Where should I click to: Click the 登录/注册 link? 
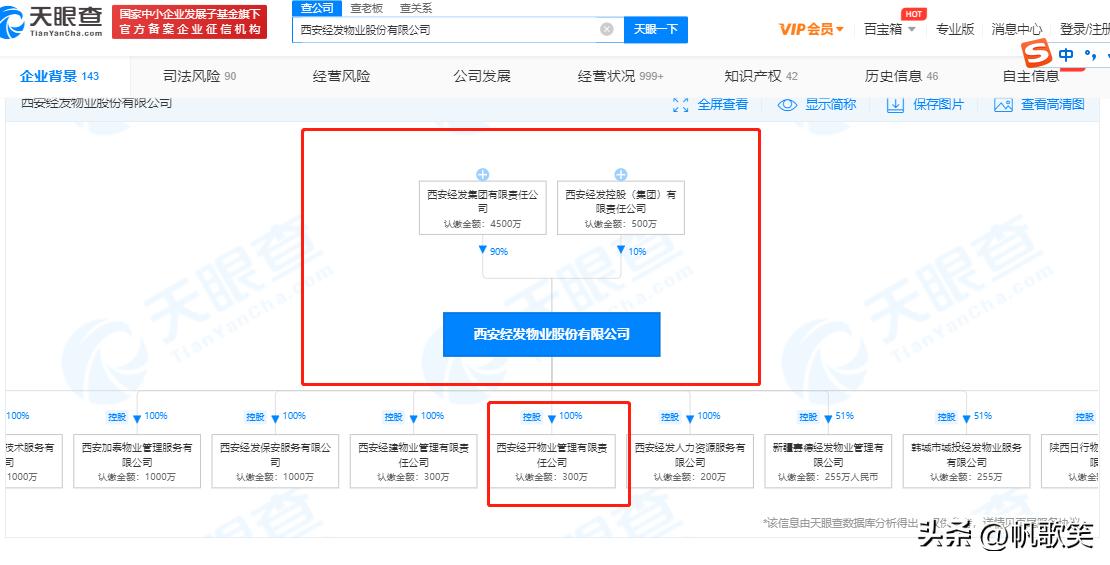(x=1085, y=29)
